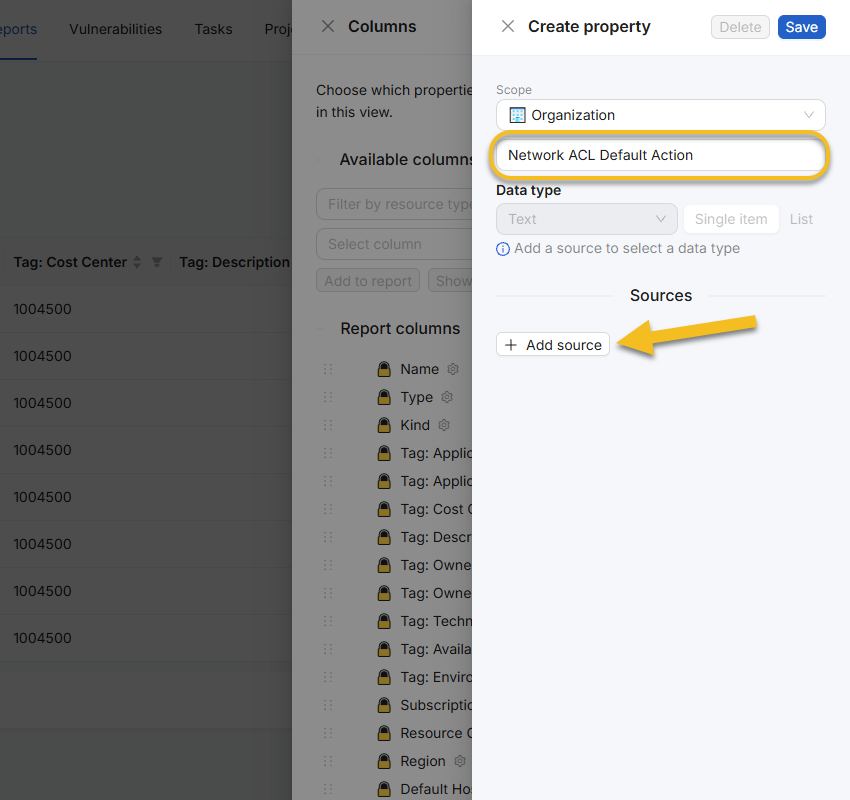The width and height of the screenshot is (850, 800).
Task: Click the lock icon for Name column
Action: click(x=384, y=369)
